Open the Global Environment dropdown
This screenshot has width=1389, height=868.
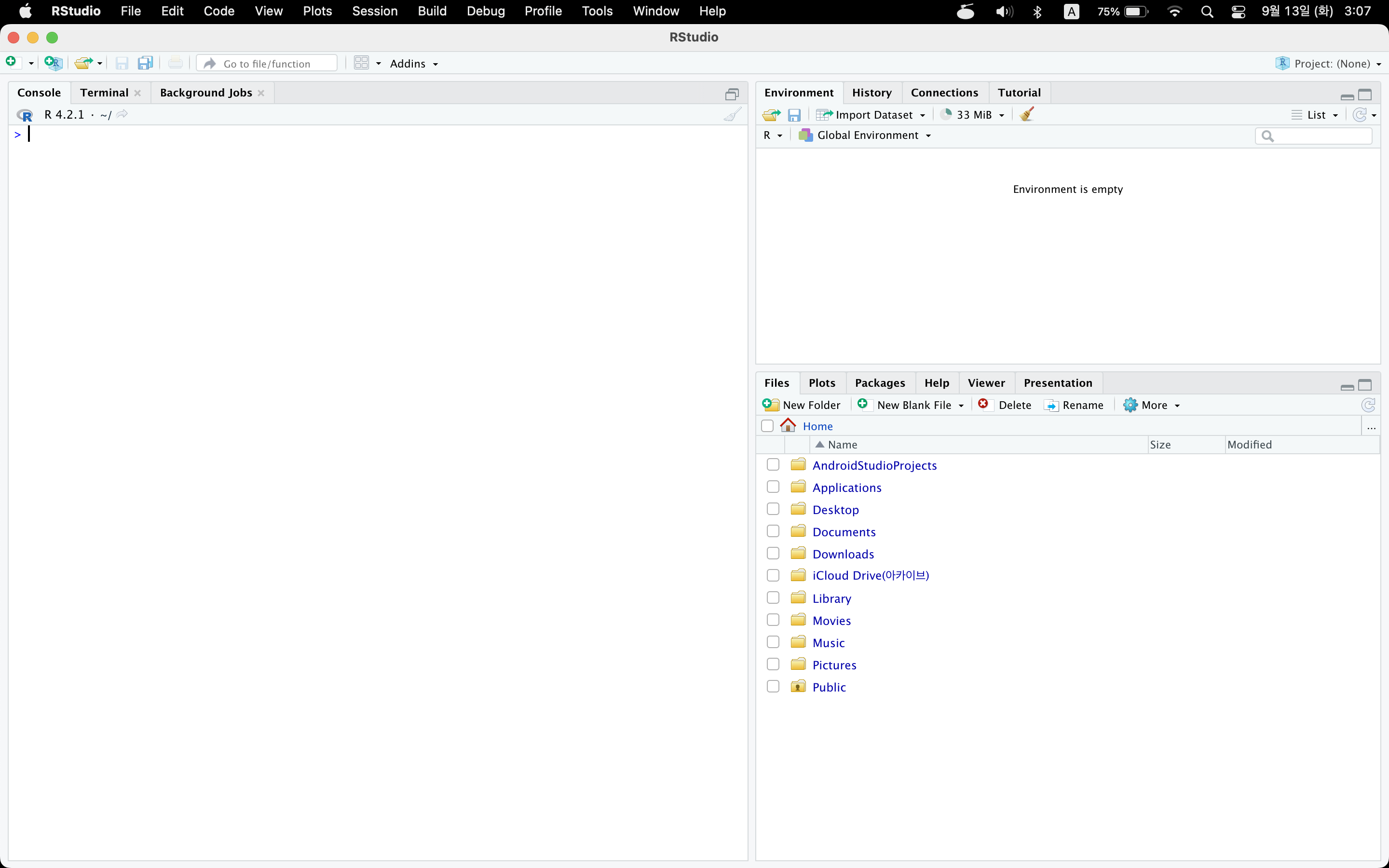pos(865,136)
